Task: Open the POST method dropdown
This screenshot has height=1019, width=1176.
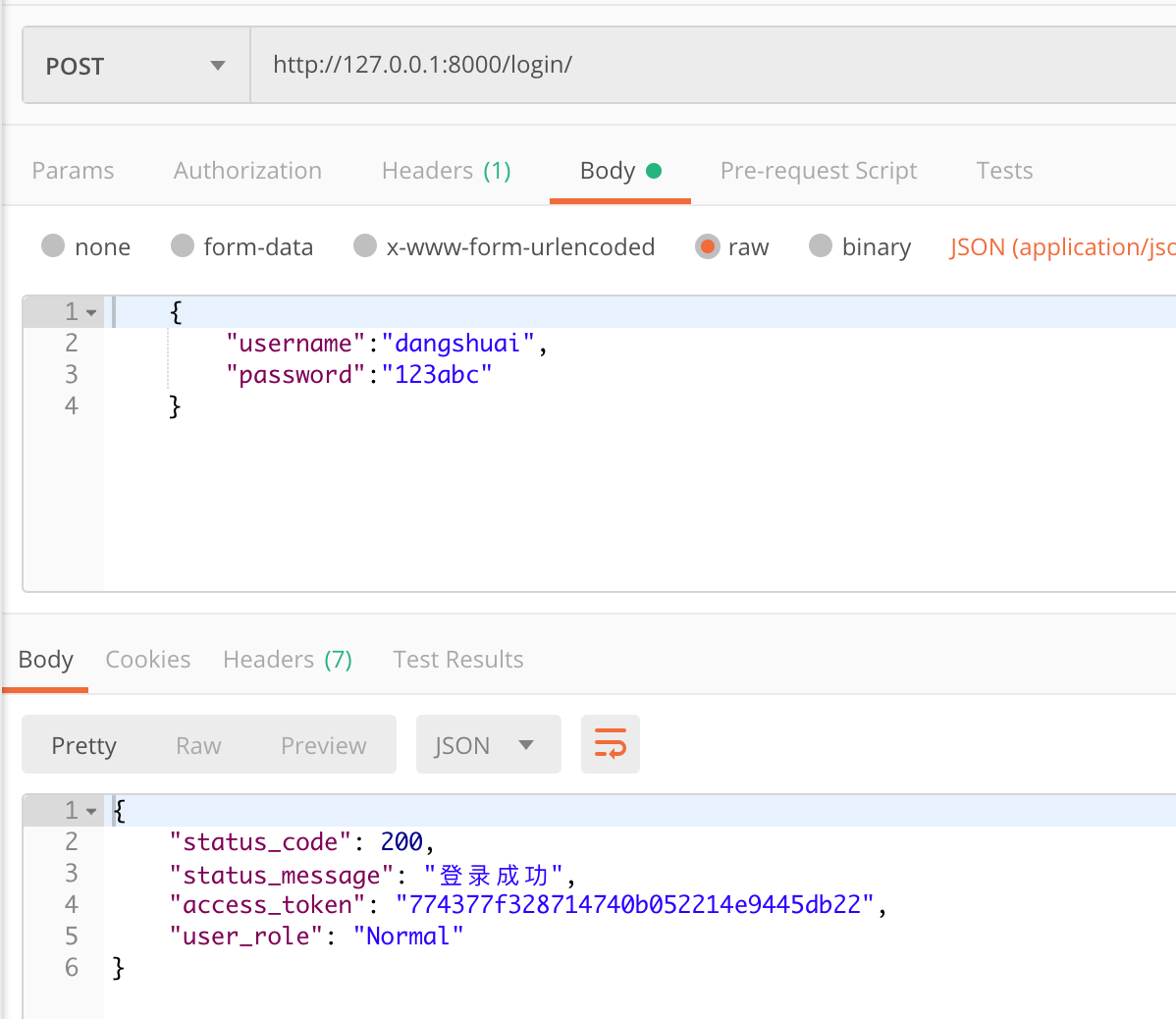Action: (x=135, y=66)
